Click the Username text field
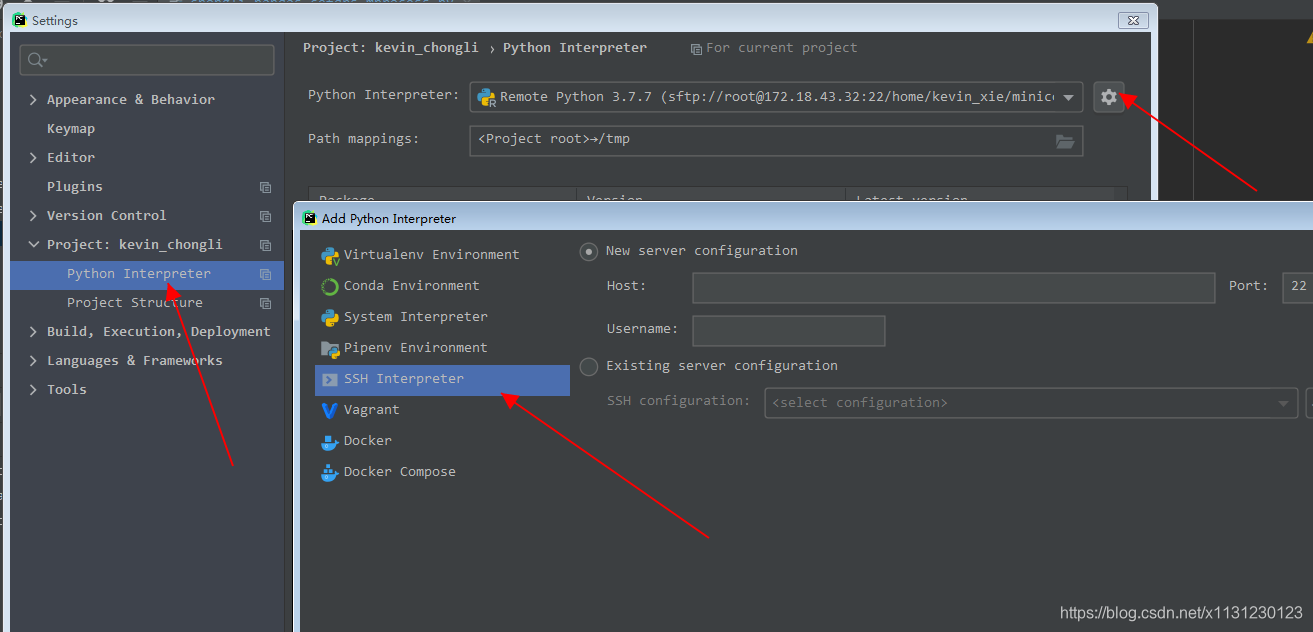 (x=788, y=330)
